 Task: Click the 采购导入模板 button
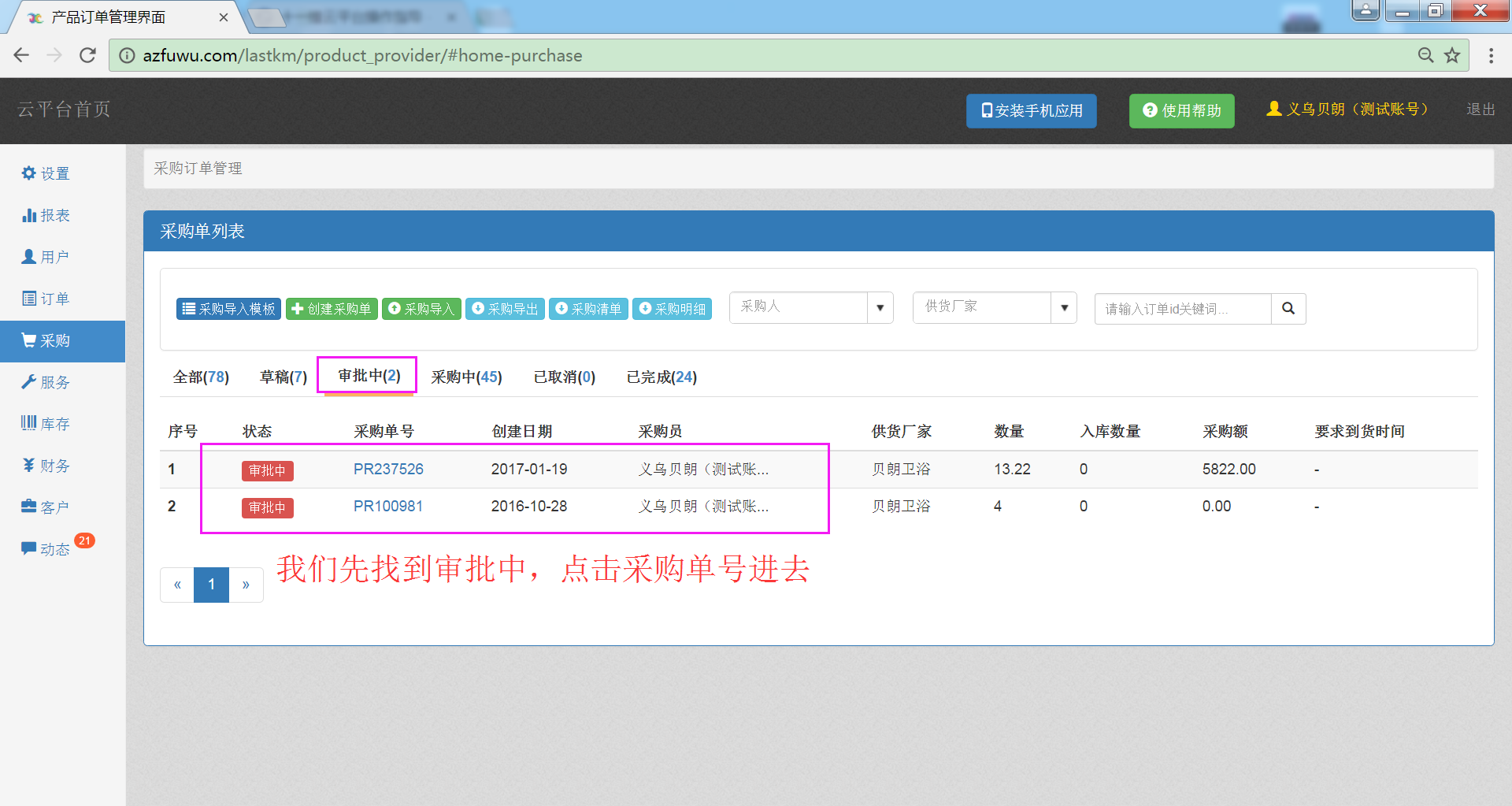click(x=228, y=309)
